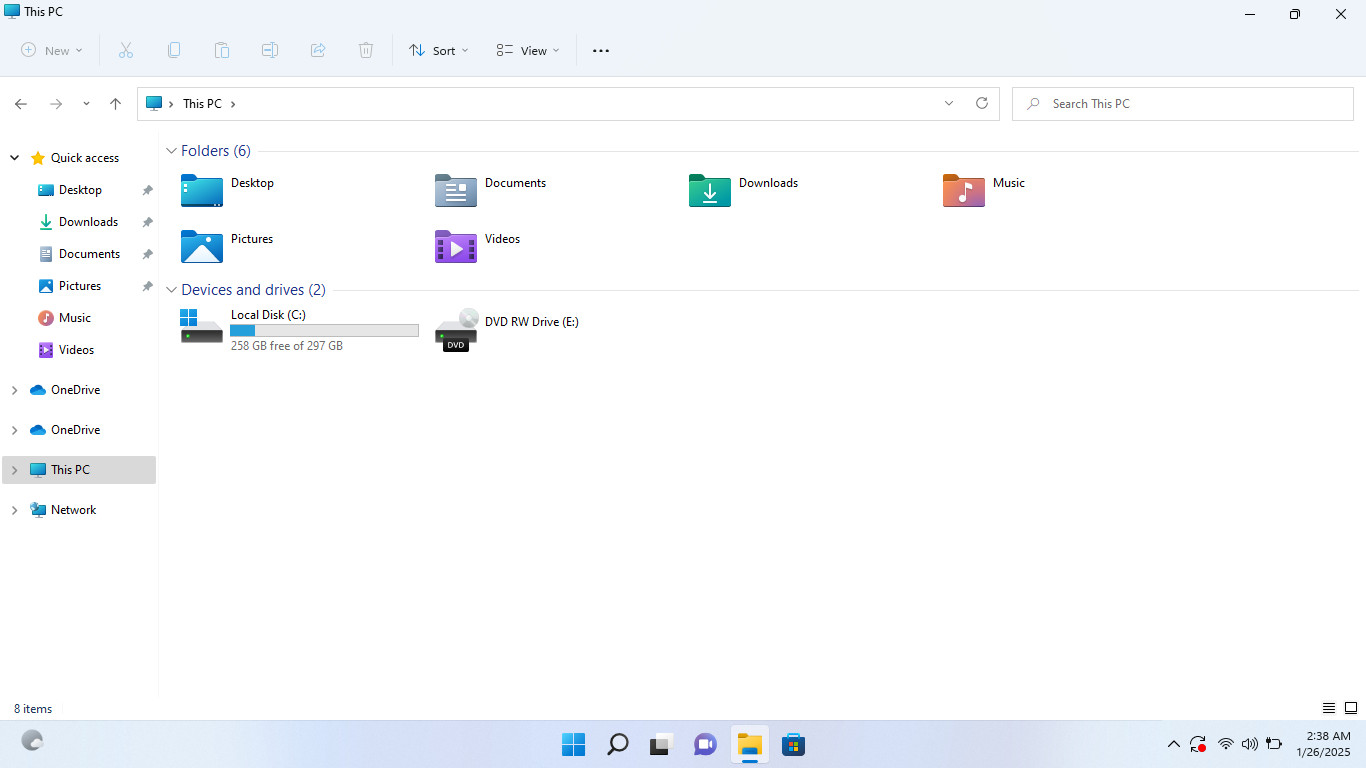This screenshot has height=768, width=1366.
Task: Select Documents in the Quick access sidebar
Action: [x=89, y=254]
